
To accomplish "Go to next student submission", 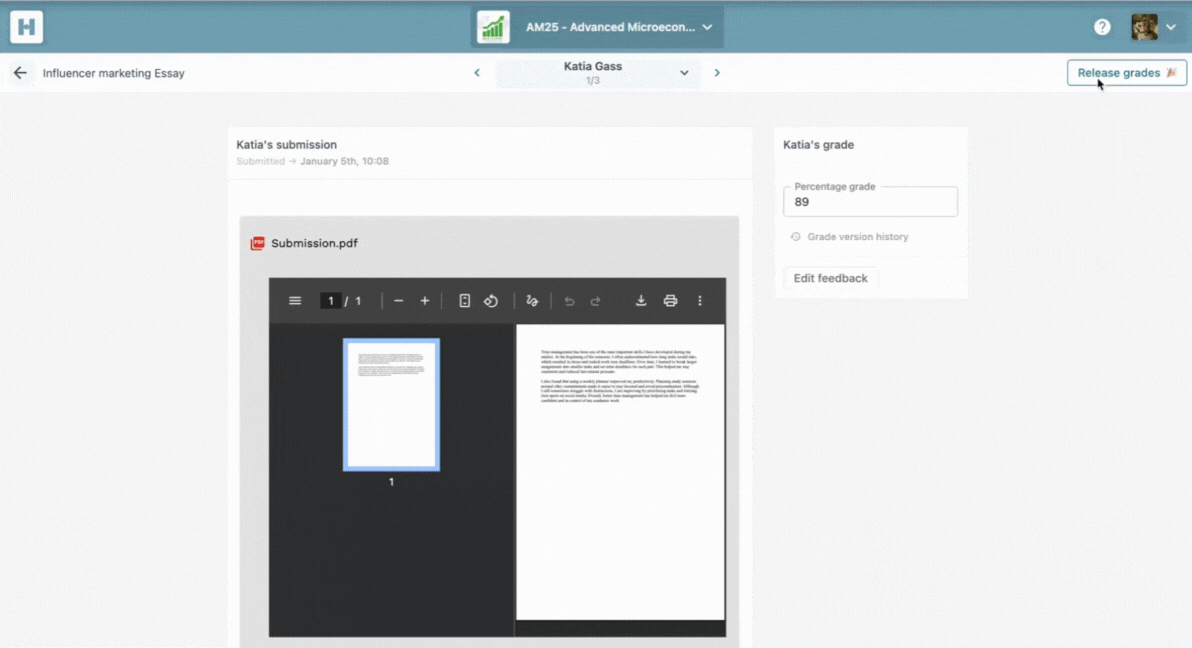I will (x=717, y=73).
